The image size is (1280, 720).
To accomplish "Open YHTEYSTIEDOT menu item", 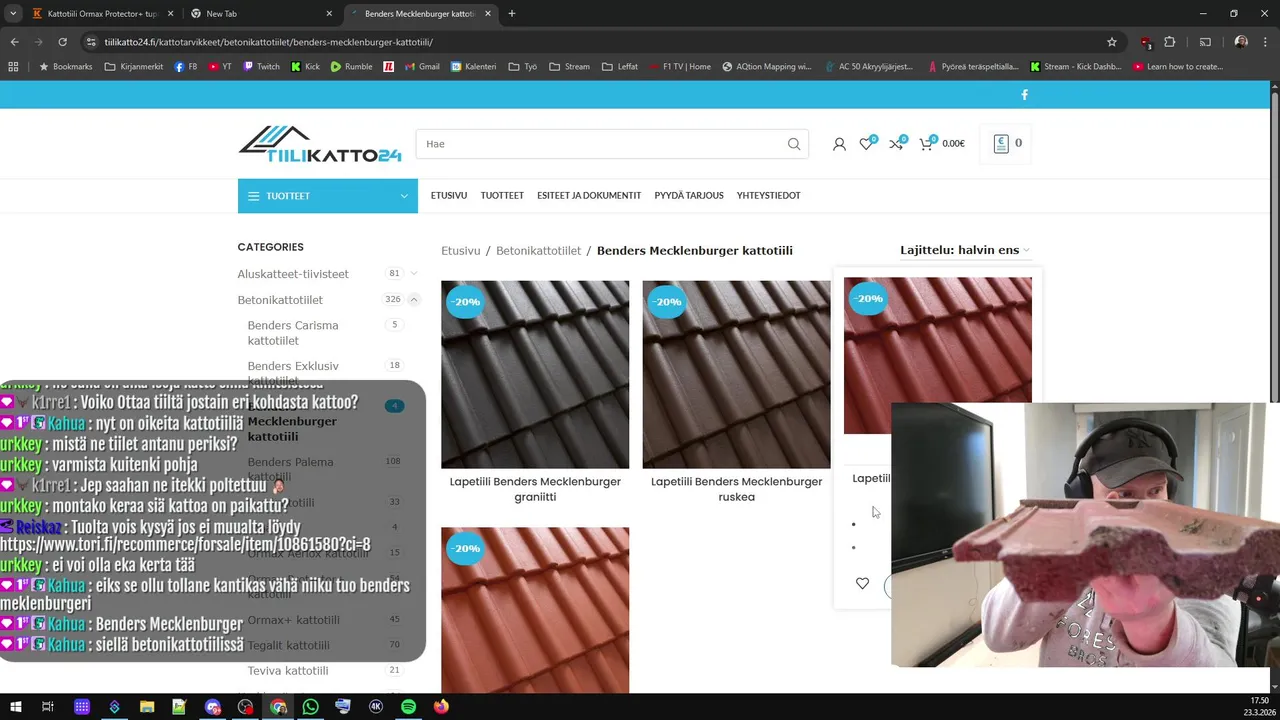I will click(x=769, y=196).
